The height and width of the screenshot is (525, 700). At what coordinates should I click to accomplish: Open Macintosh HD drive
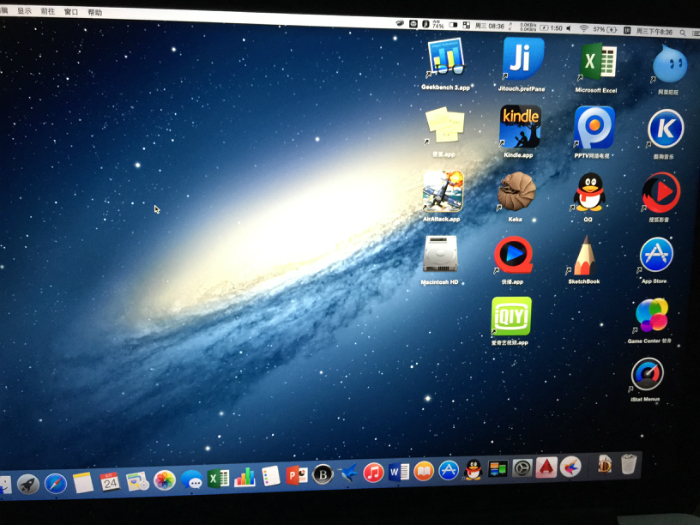coord(440,254)
